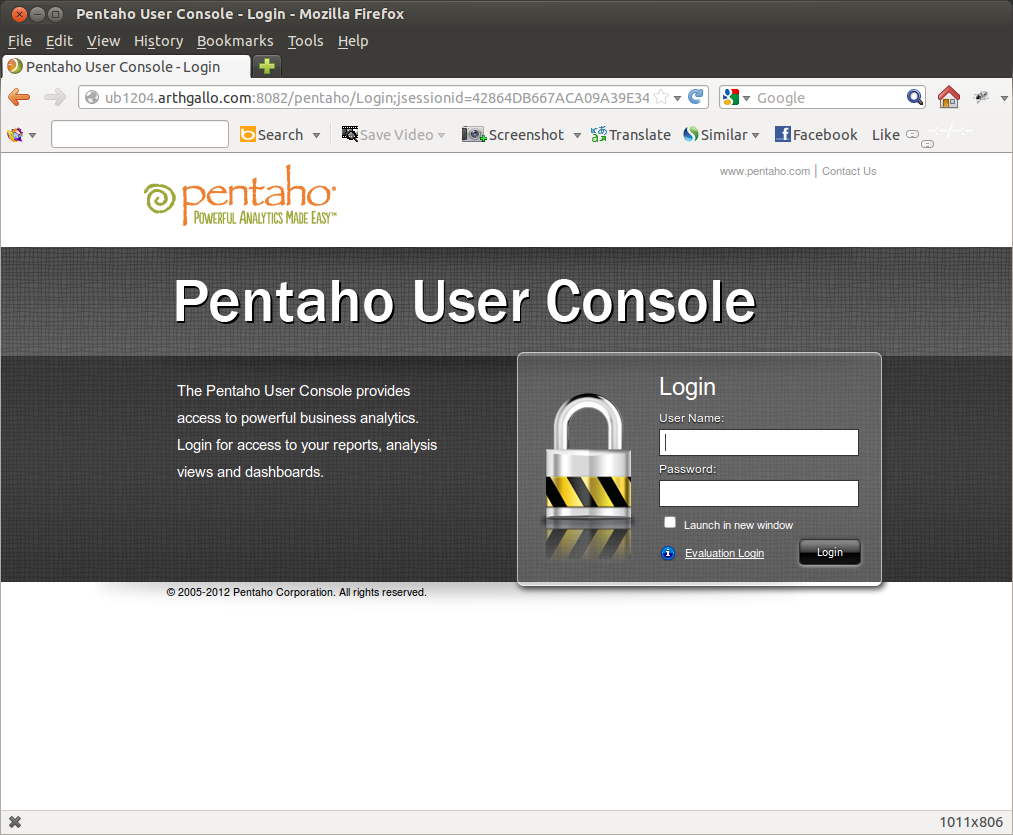Viewport: 1013px width, 835px height.
Task: Expand the Similar dropdown arrow
Action: [x=755, y=135]
